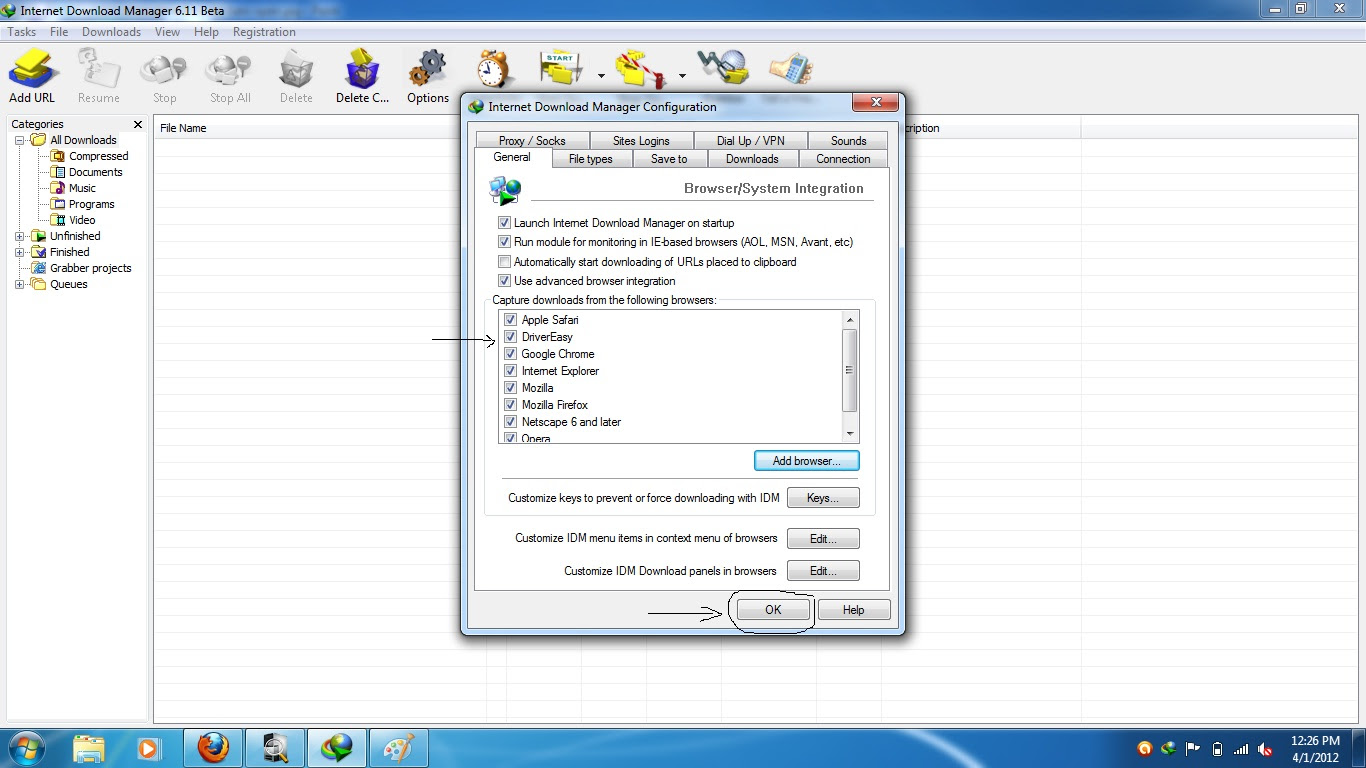Screen dimensions: 1366x768
Task: Open the Stop Queue dropdown arrow
Action: (x=682, y=75)
